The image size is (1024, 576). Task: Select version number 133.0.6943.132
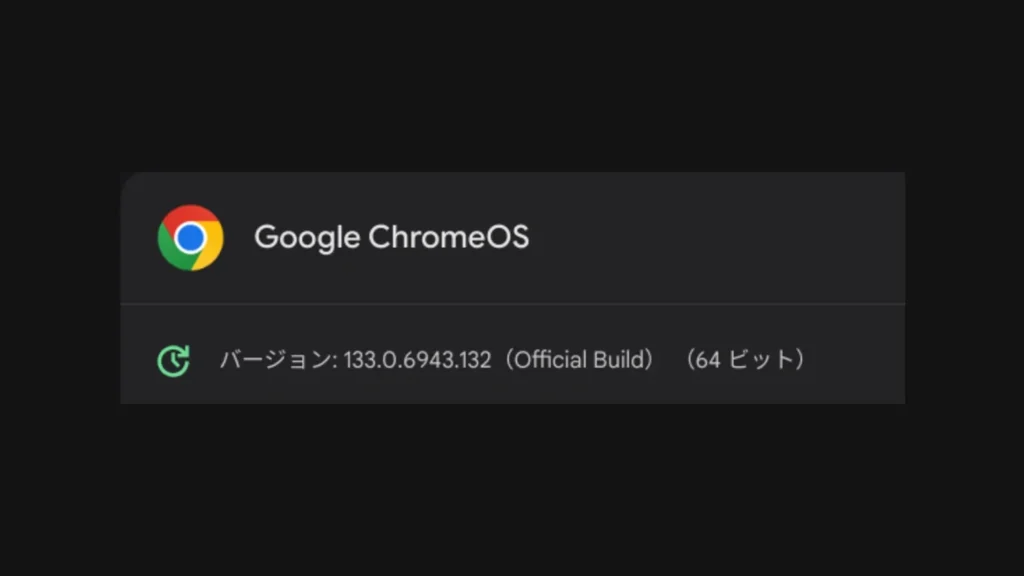click(x=417, y=360)
